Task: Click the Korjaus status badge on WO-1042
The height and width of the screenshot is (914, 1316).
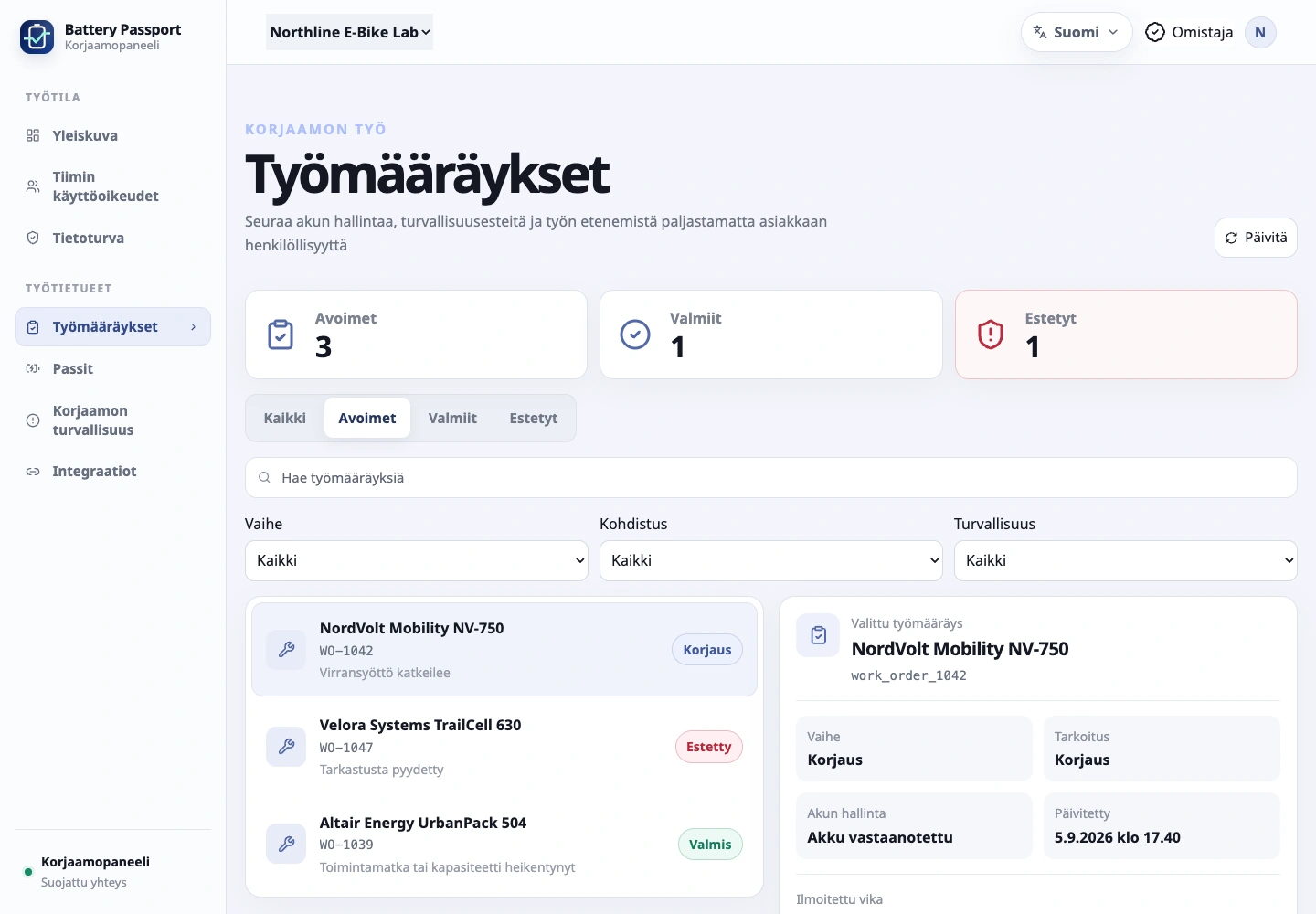Action: 707,650
